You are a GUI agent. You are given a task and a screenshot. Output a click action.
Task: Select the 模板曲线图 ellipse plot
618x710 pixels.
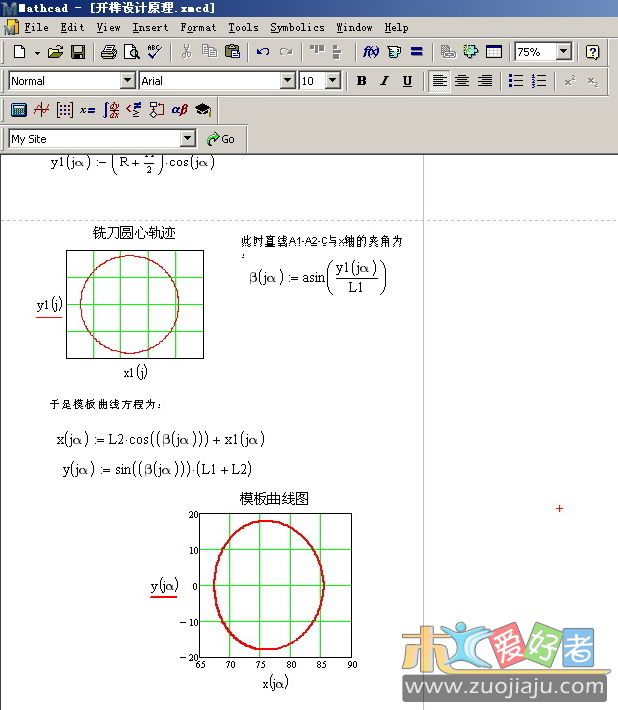pyautogui.click(x=275, y=585)
